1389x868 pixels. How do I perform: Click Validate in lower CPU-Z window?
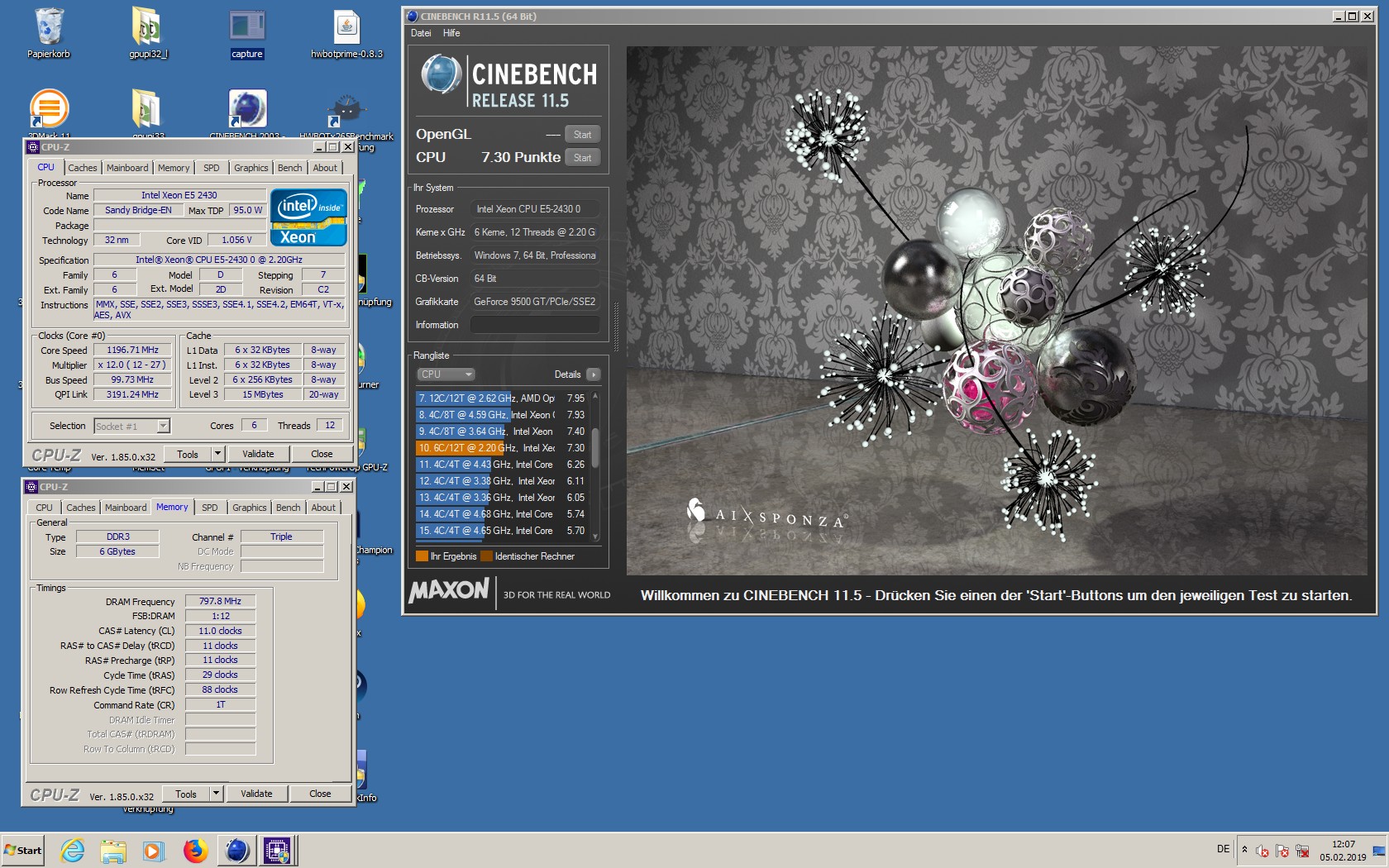coord(256,794)
